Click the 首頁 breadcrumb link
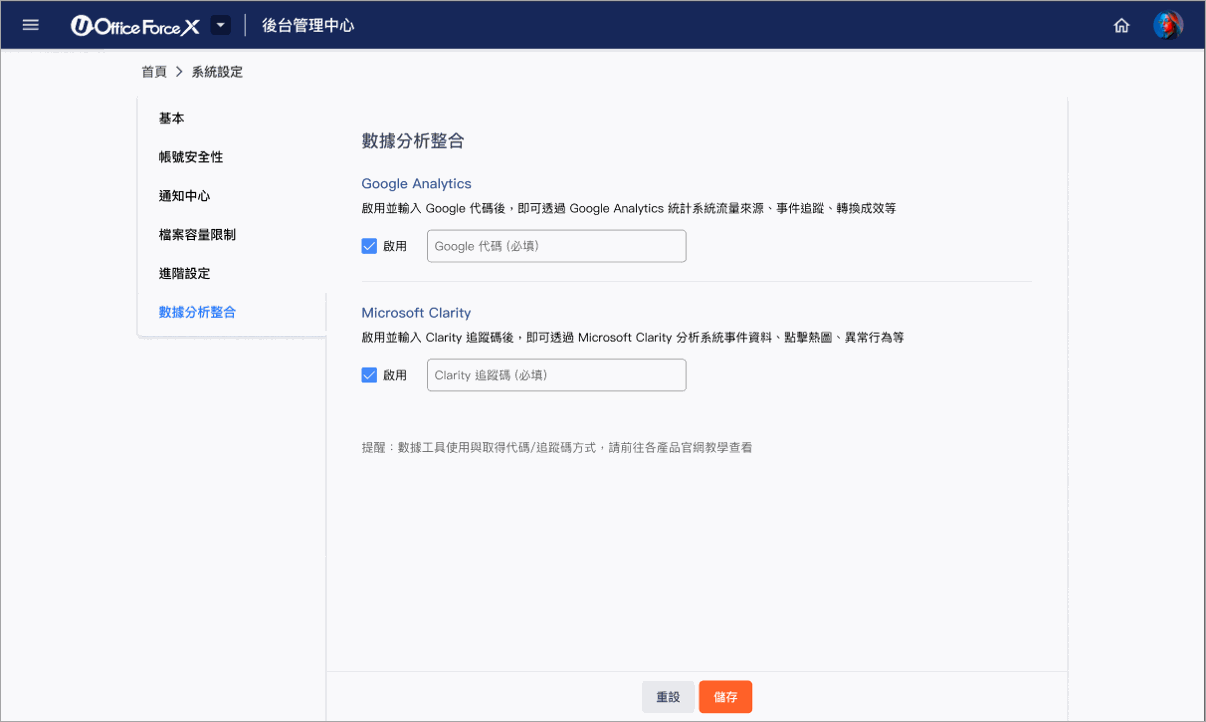This screenshot has width=1206, height=722. coord(154,72)
